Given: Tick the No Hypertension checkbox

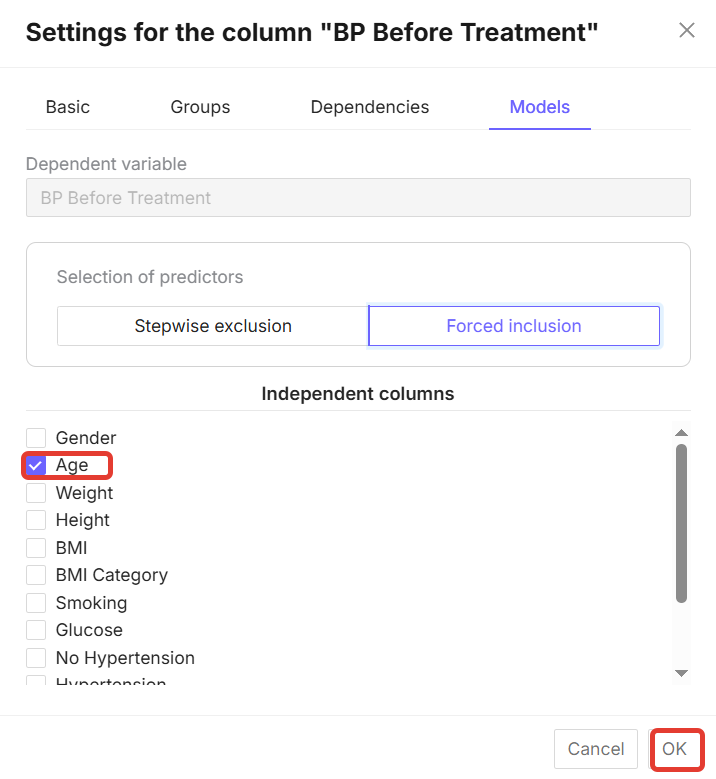Looking at the screenshot, I should pos(37,658).
